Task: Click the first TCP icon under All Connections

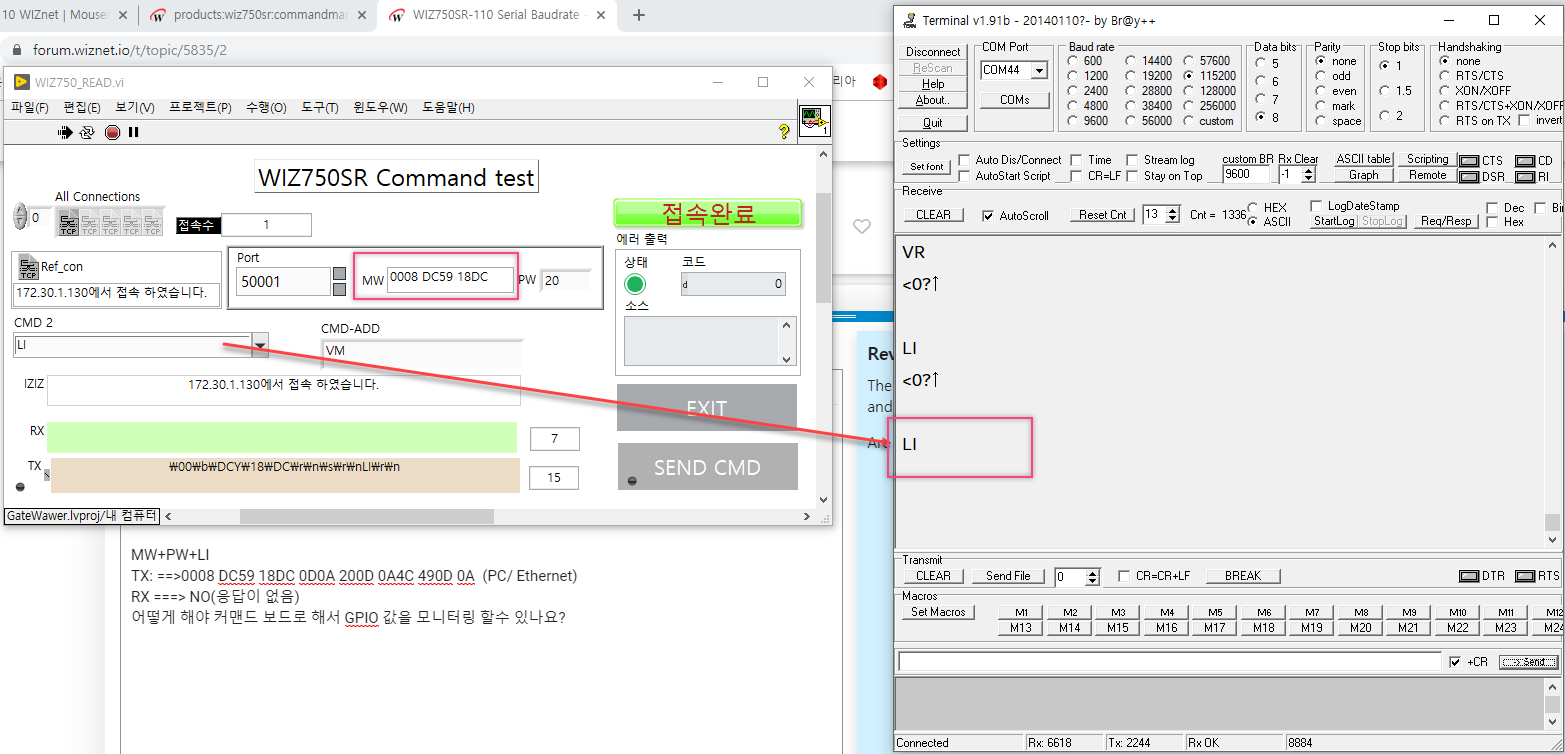Action: pyautogui.click(x=69, y=221)
